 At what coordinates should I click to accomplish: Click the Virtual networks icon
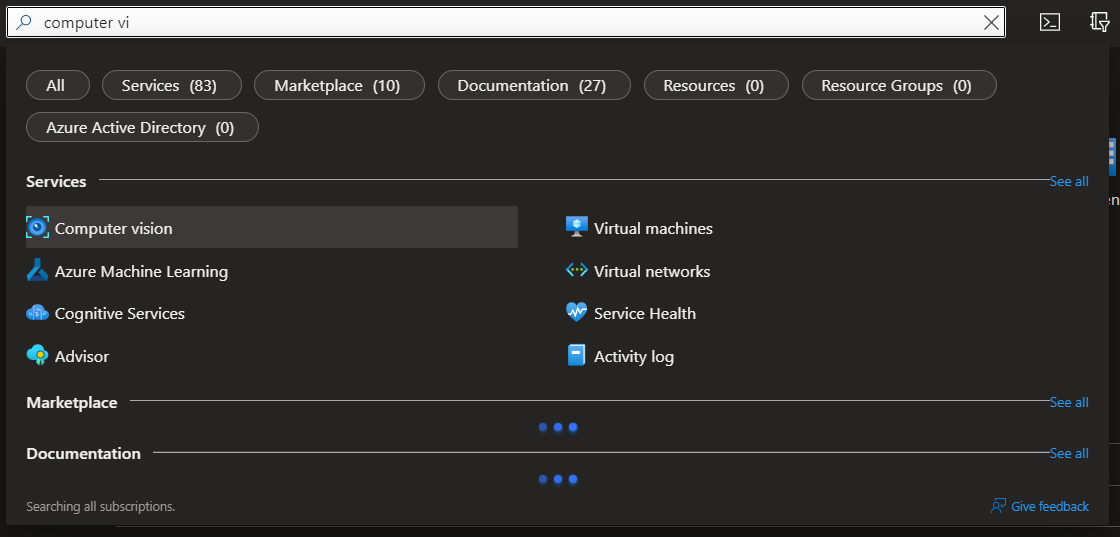576,271
